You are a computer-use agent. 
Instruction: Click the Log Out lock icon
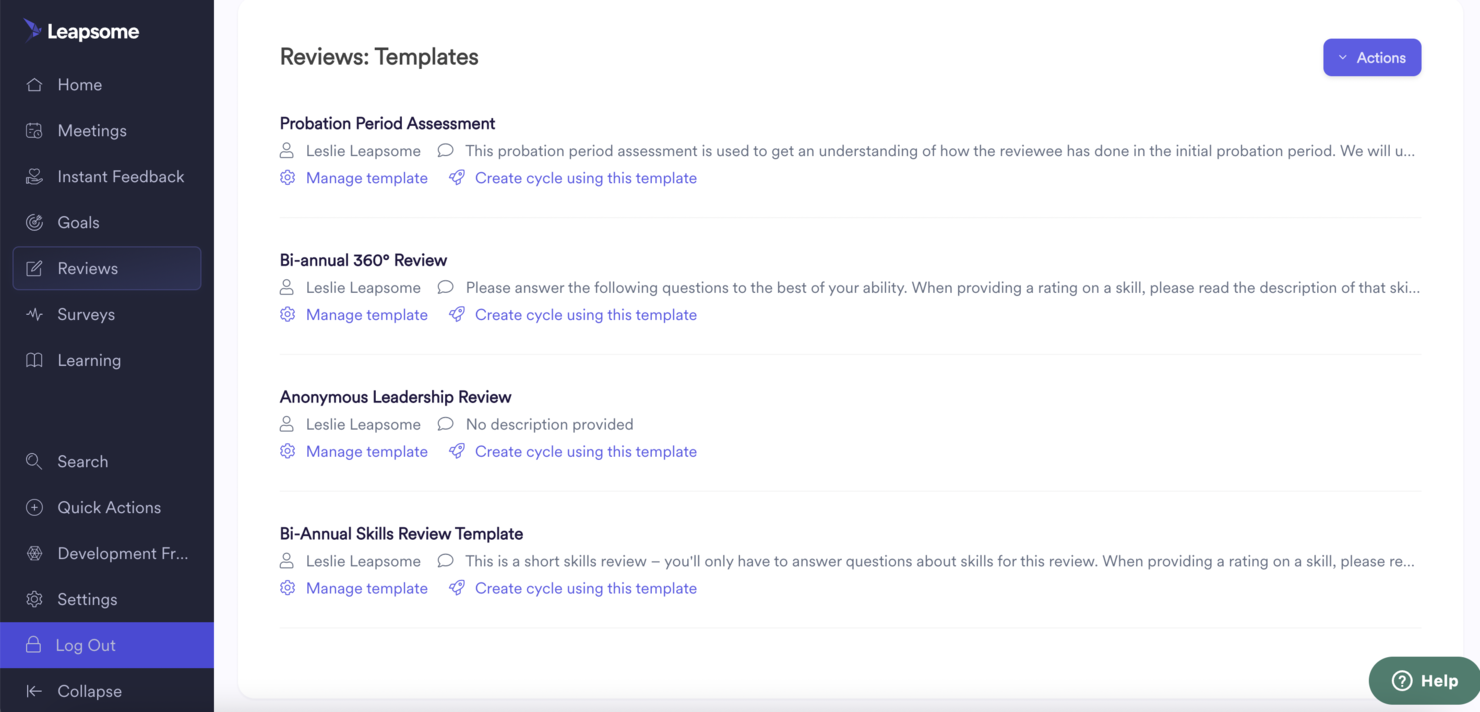[33, 645]
